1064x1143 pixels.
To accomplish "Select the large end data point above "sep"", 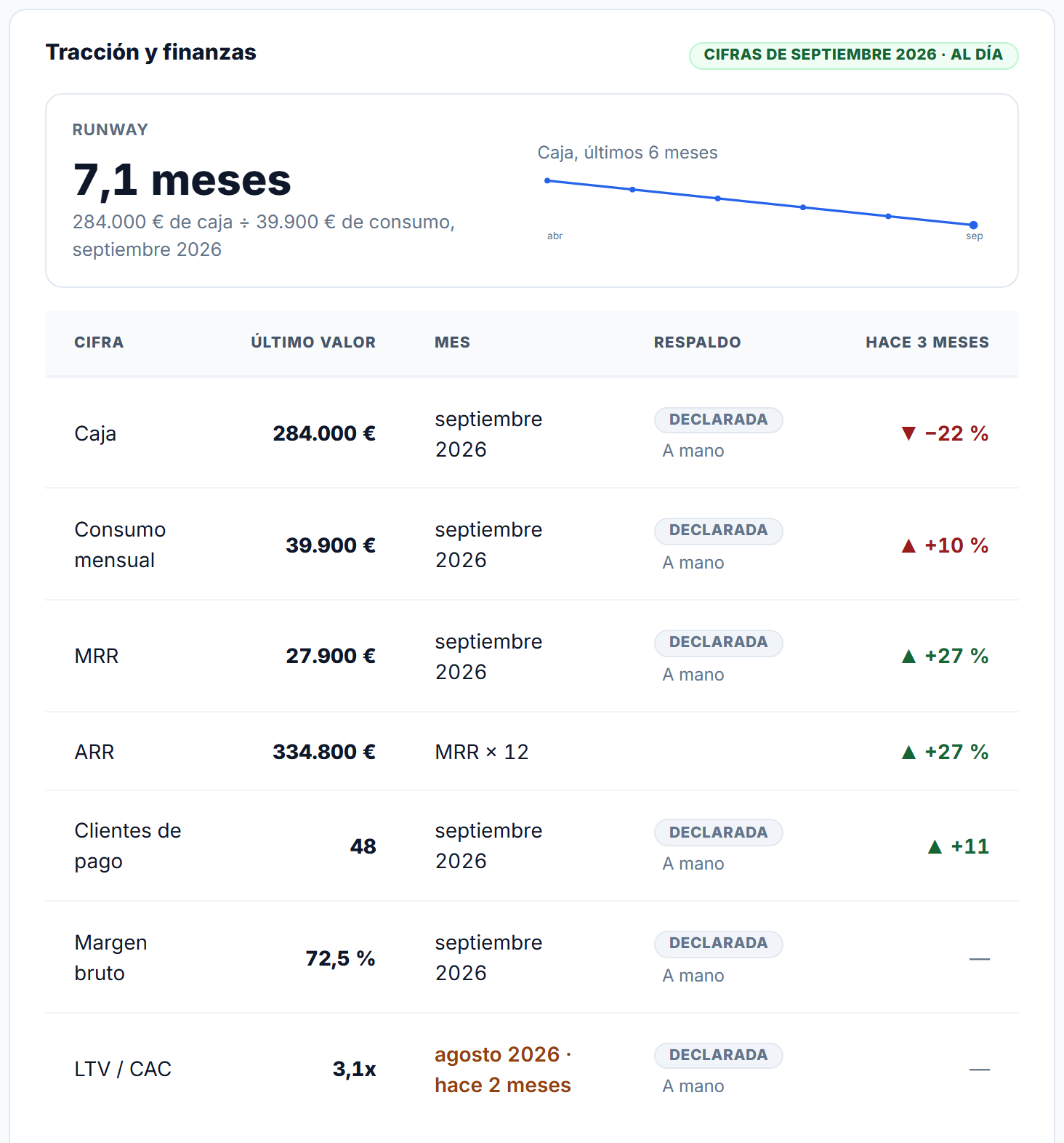I will pos(974,225).
